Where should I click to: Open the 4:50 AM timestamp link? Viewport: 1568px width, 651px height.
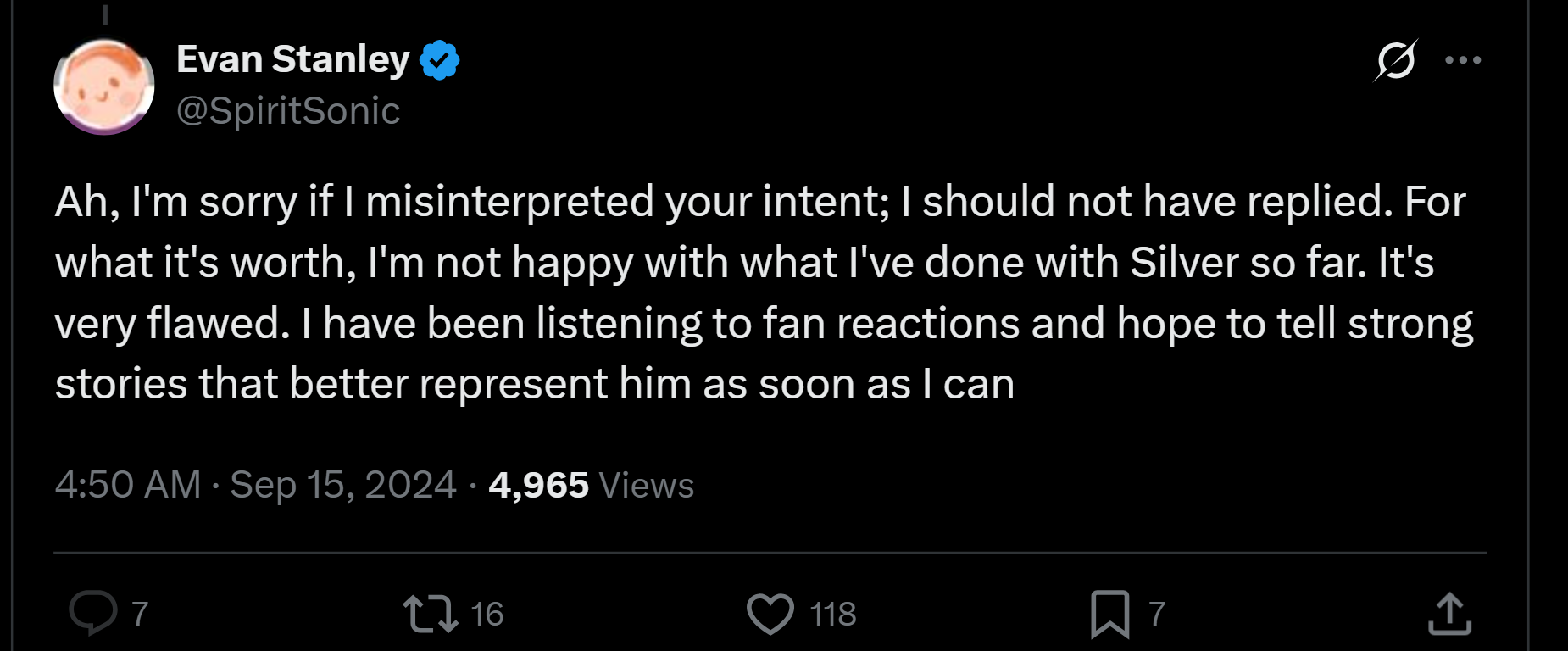click(128, 485)
